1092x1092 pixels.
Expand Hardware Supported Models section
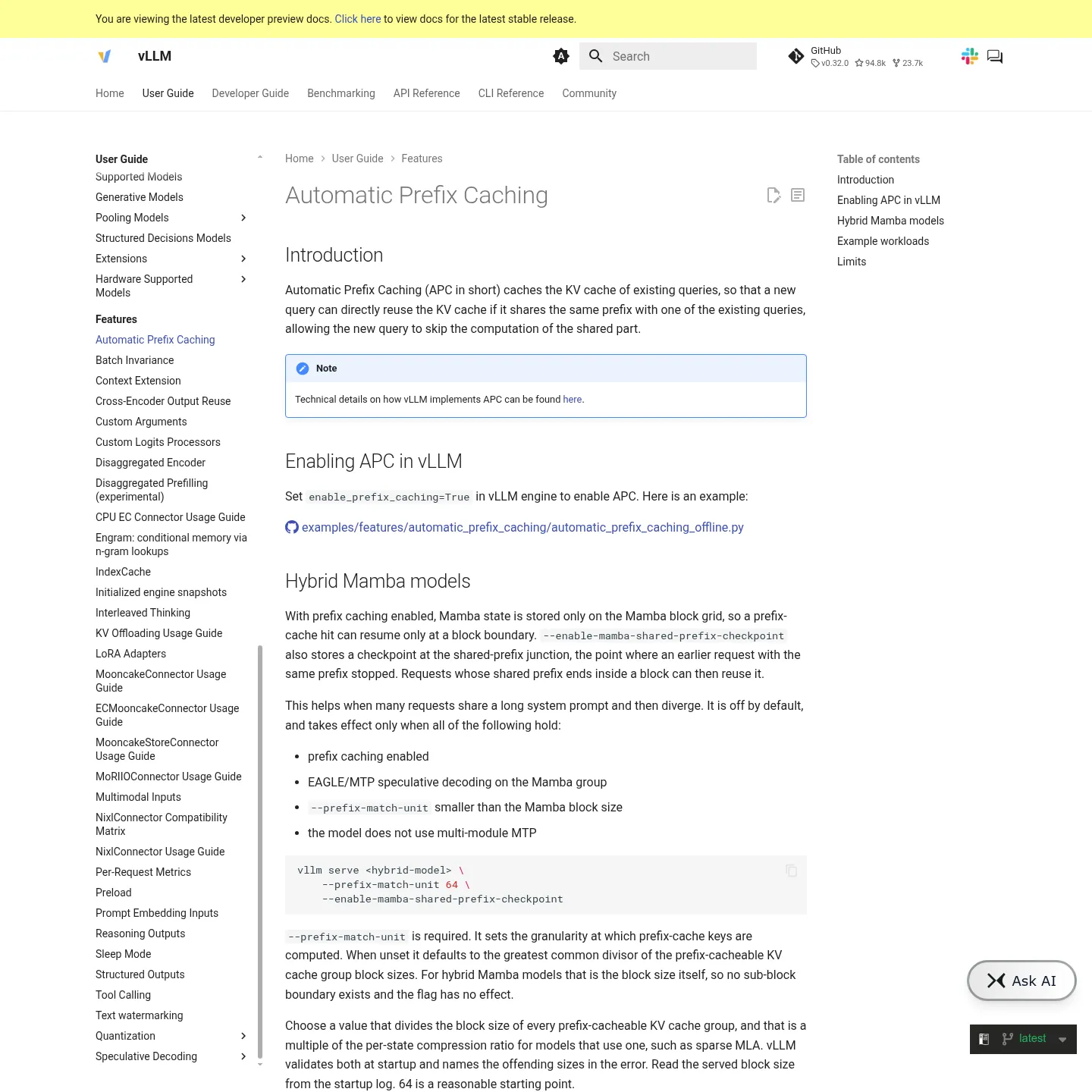pyautogui.click(x=243, y=279)
